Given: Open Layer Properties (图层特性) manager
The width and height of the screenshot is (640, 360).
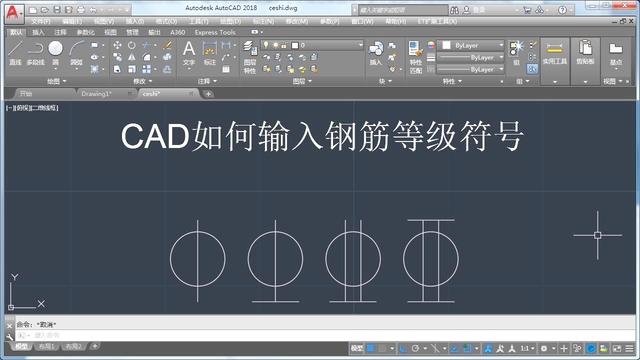Looking at the screenshot, I should click(250, 57).
